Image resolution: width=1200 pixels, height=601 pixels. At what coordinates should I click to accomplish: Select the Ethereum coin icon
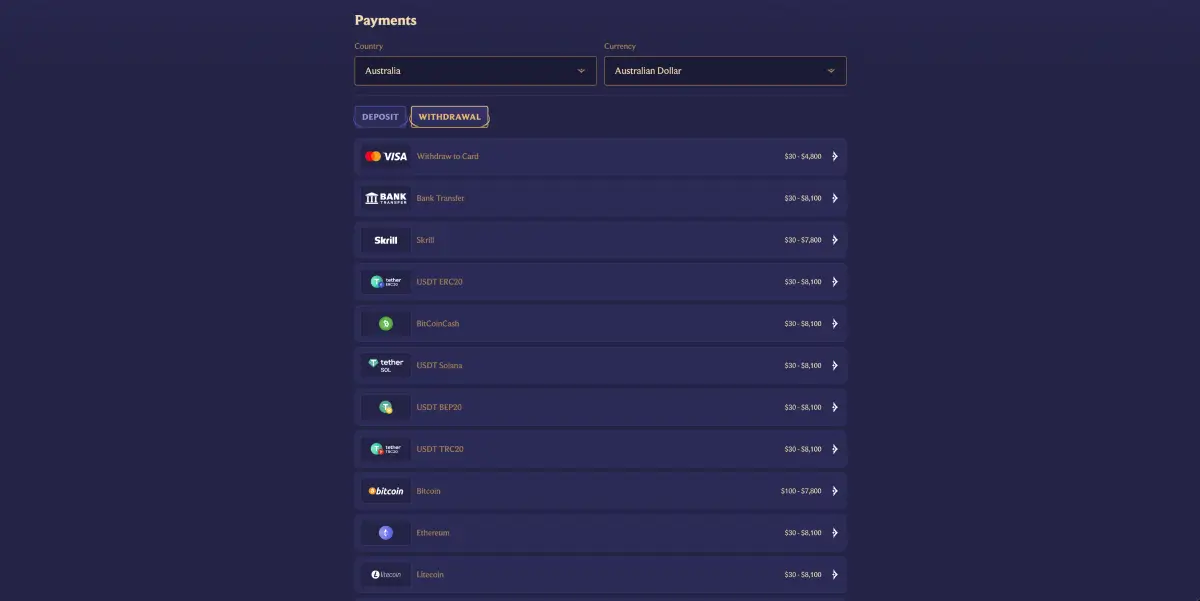click(x=385, y=532)
